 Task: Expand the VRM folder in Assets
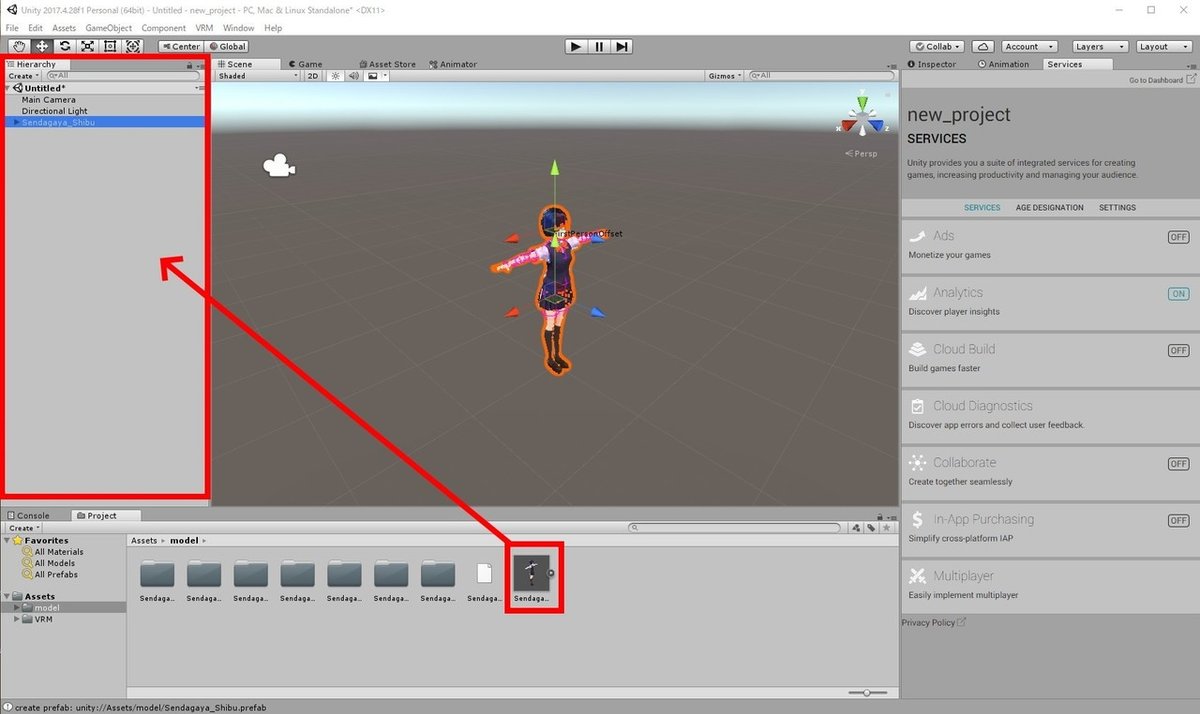17,619
